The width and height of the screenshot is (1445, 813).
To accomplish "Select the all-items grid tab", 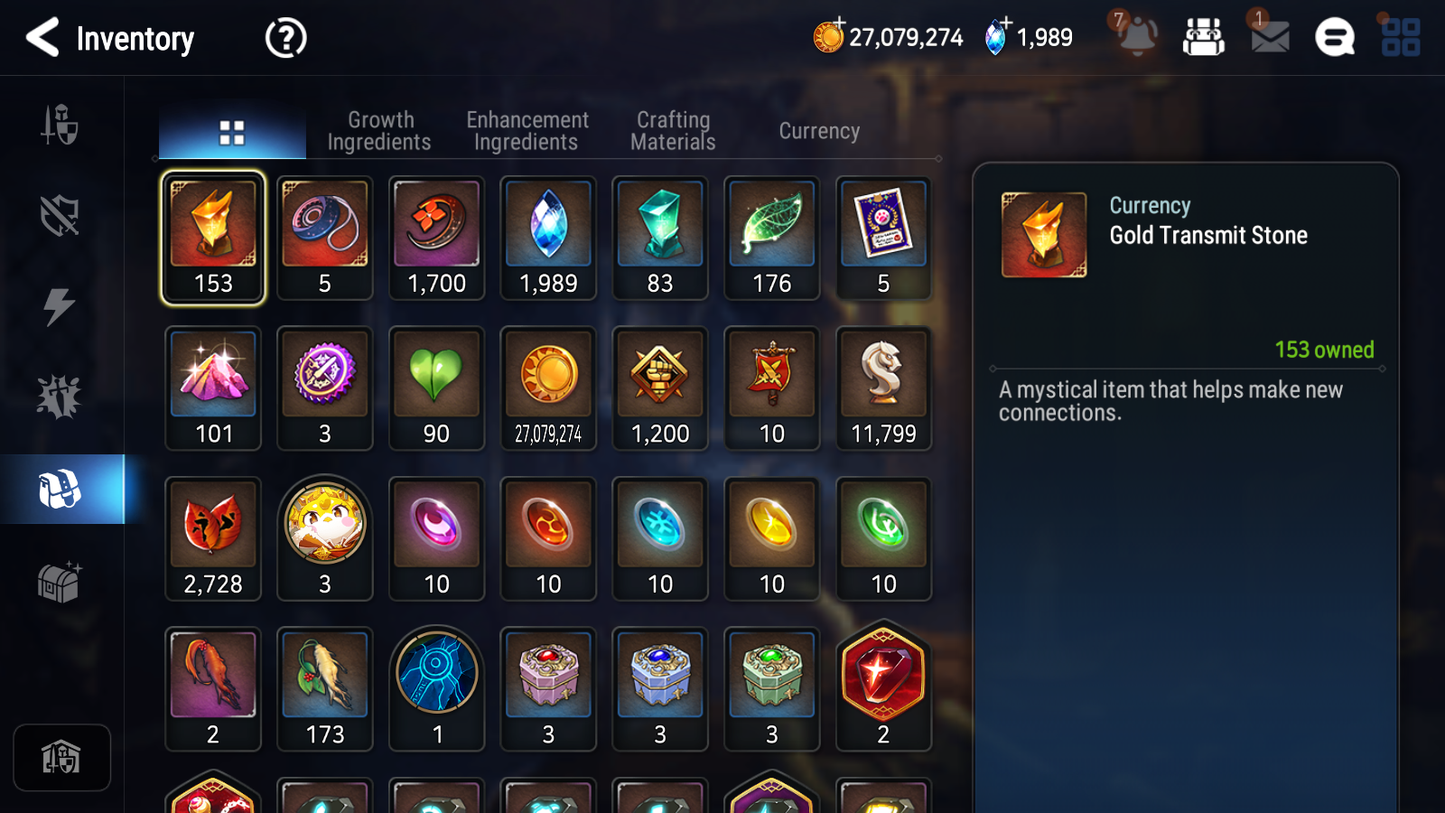I will tap(232, 132).
